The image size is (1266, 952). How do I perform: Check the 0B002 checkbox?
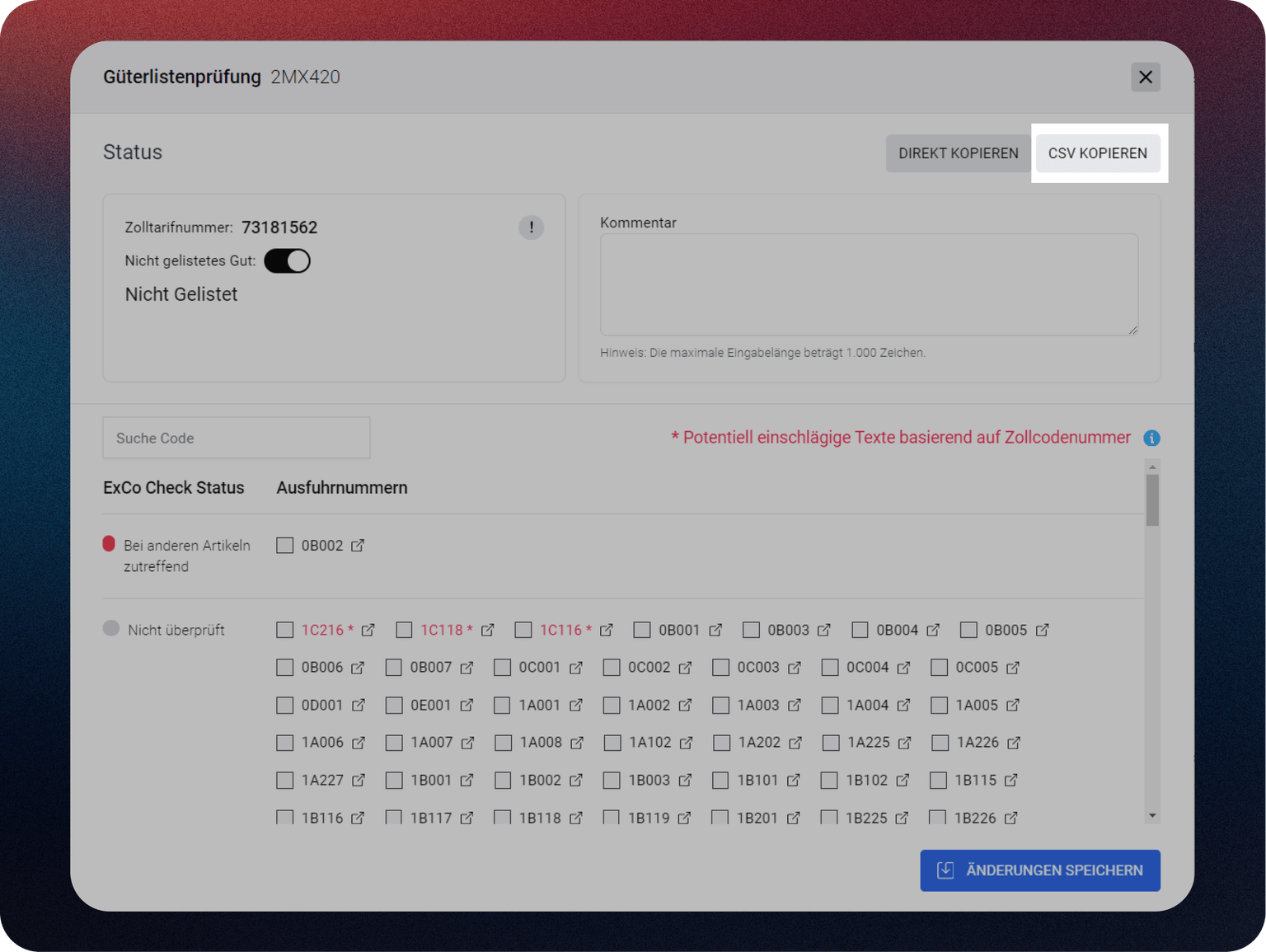pyautogui.click(x=285, y=546)
